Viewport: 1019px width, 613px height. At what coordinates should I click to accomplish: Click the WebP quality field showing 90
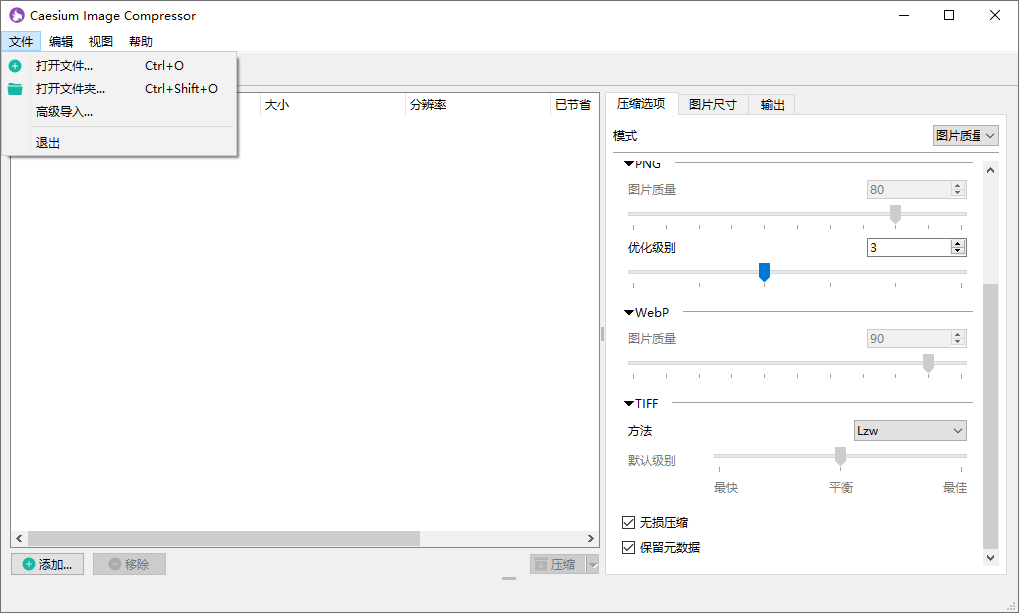(x=909, y=339)
